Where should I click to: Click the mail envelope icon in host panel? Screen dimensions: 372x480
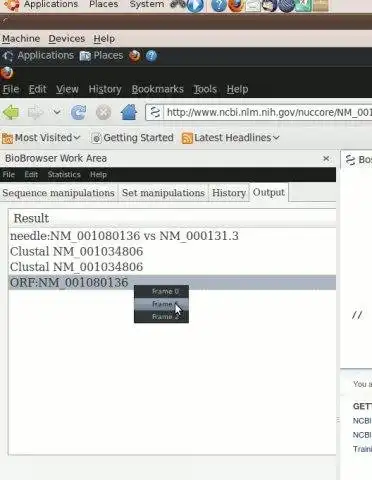(x=253, y=5)
